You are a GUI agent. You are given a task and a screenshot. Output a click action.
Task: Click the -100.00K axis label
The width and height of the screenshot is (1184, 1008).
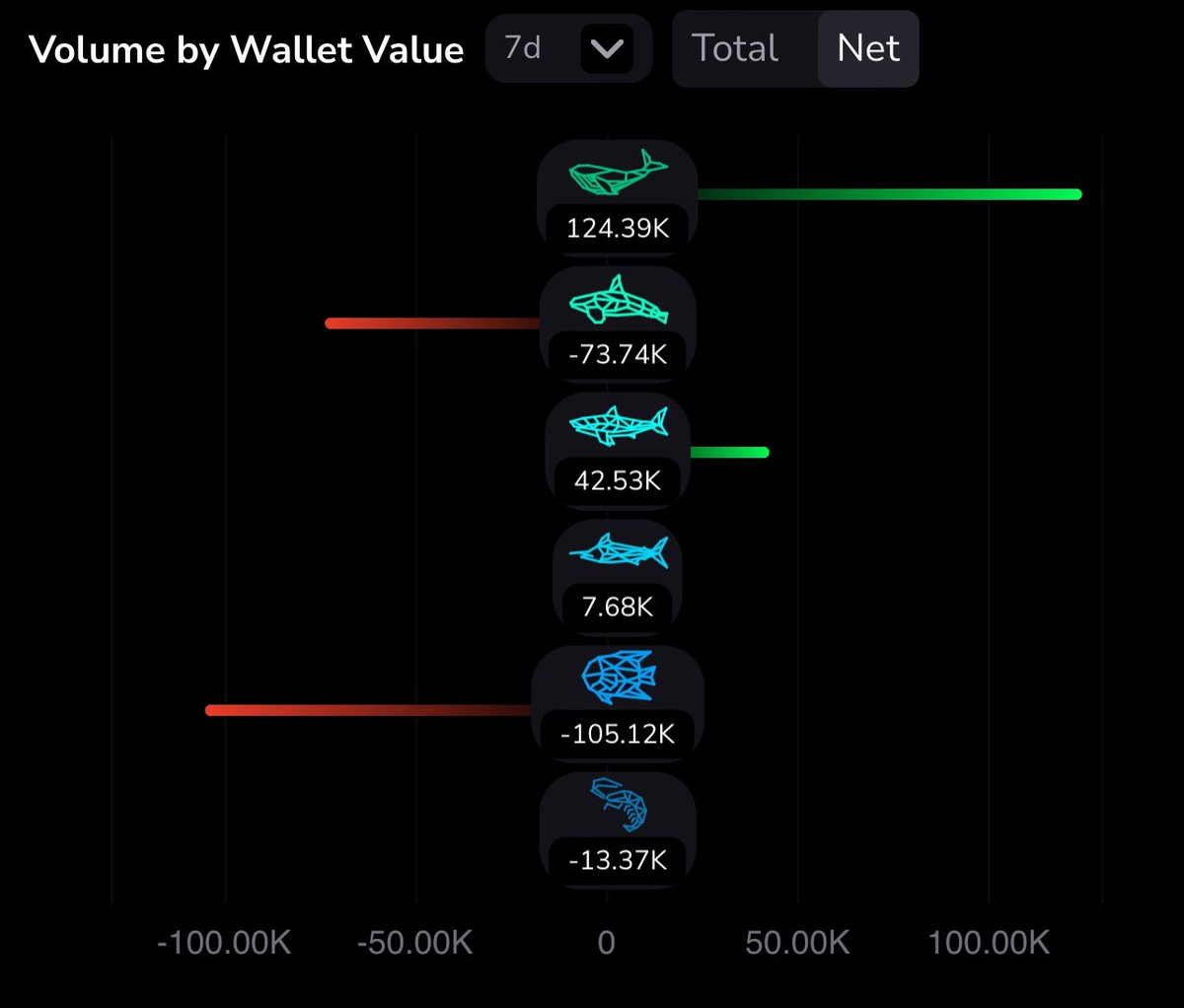(x=224, y=943)
